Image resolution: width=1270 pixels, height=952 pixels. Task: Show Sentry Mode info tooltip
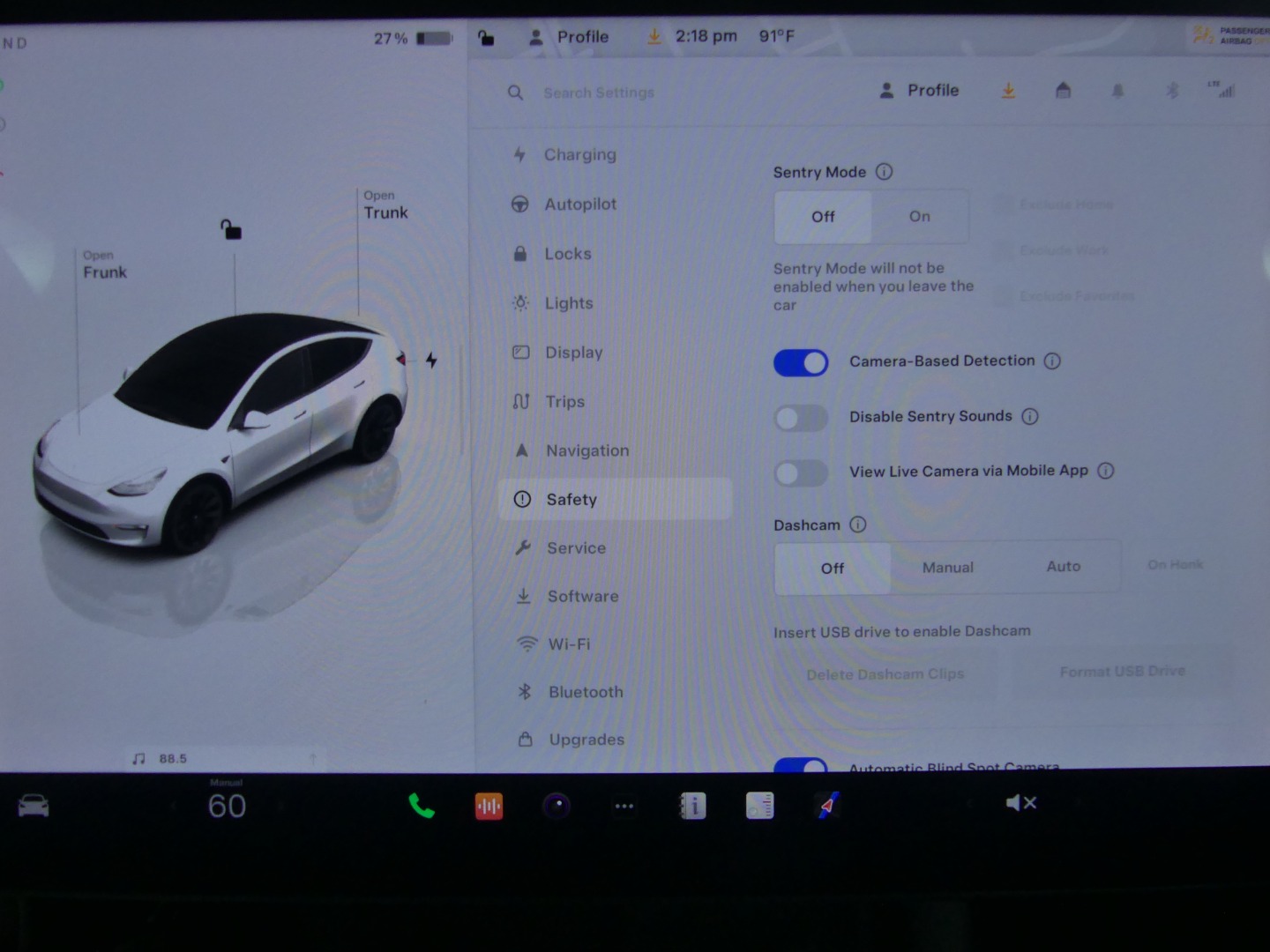tap(884, 172)
